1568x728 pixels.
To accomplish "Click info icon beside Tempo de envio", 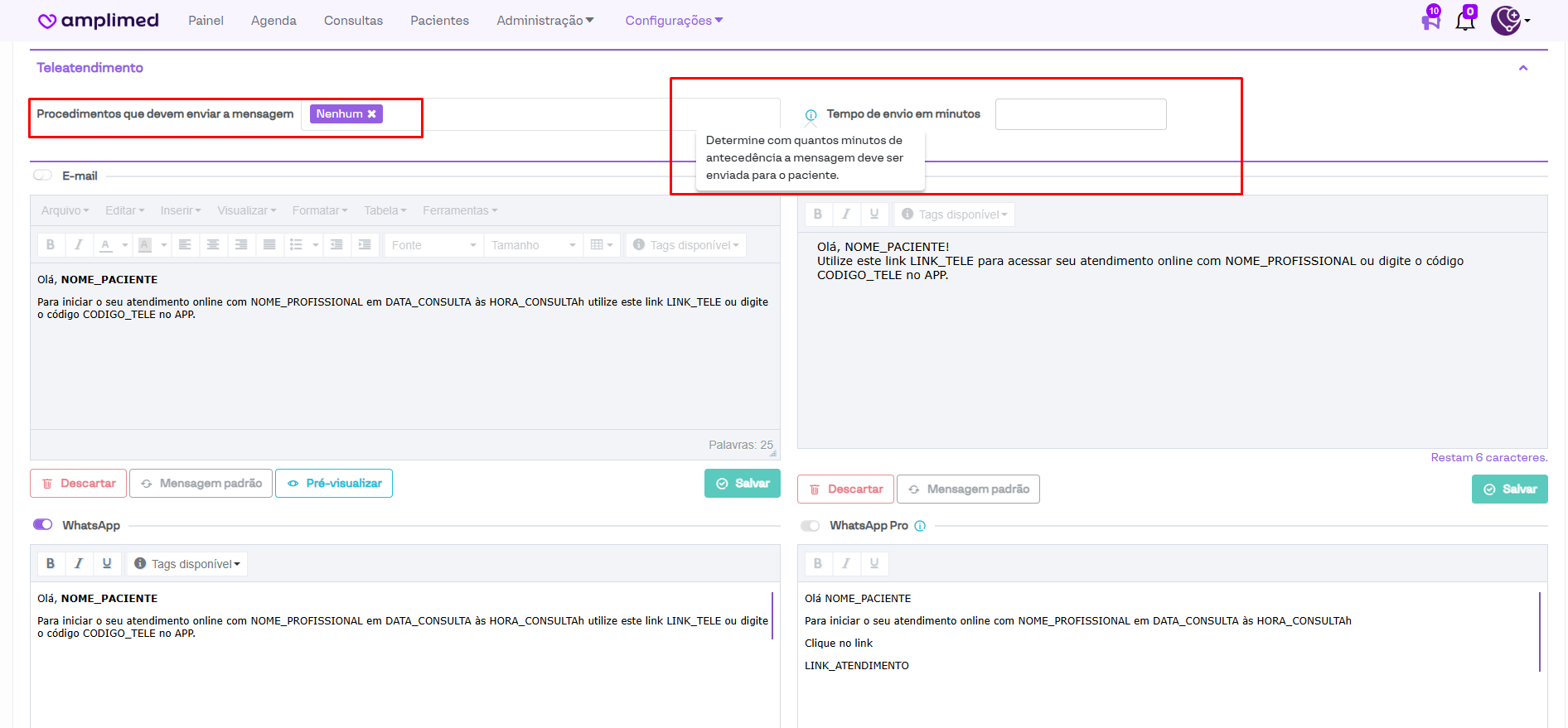I will click(x=811, y=115).
